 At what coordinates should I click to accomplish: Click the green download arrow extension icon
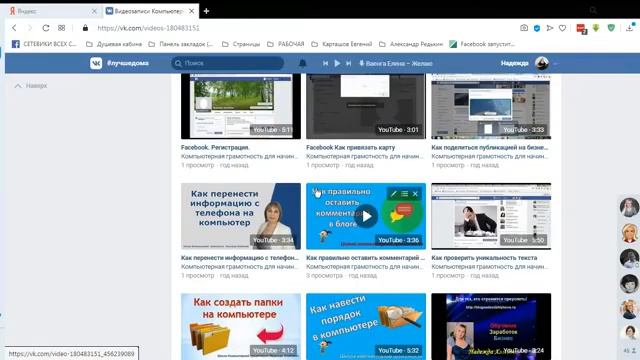[x=596, y=28]
